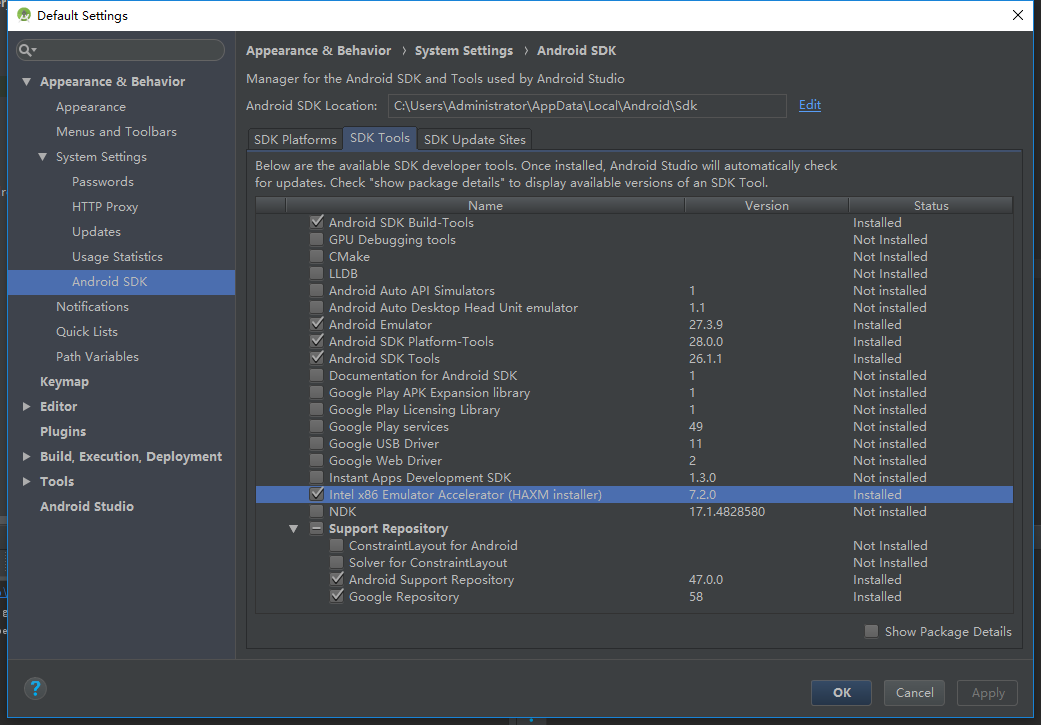Image resolution: width=1041 pixels, height=725 pixels.
Task: Click the Edit link for SDK location
Action: (x=809, y=105)
